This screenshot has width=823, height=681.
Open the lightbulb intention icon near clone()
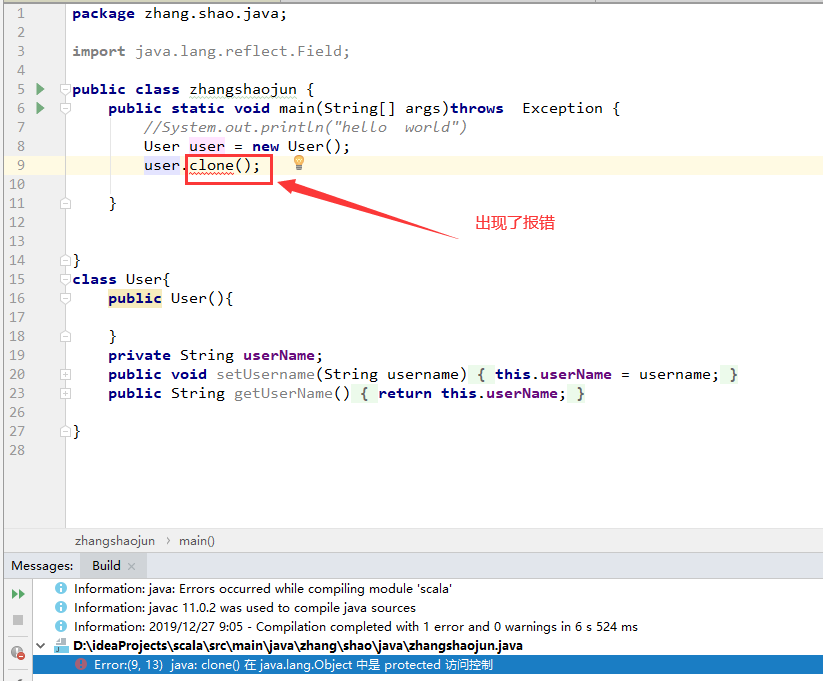tap(298, 162)
